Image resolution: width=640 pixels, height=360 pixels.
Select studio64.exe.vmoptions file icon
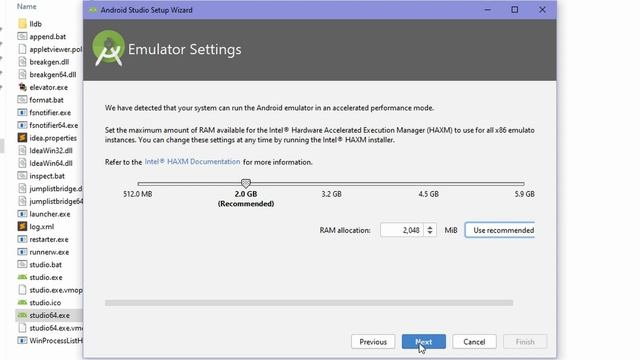coord(22,328)
